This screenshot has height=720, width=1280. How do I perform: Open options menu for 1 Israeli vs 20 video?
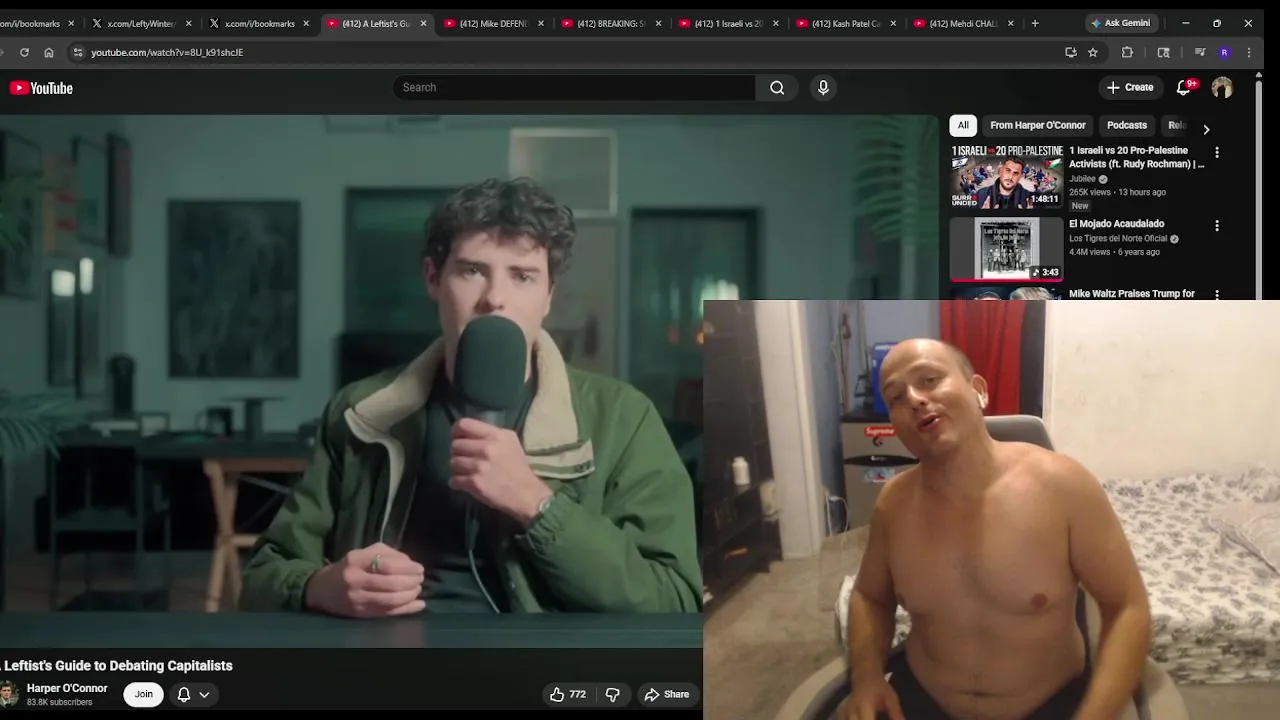pos(1217,152)
